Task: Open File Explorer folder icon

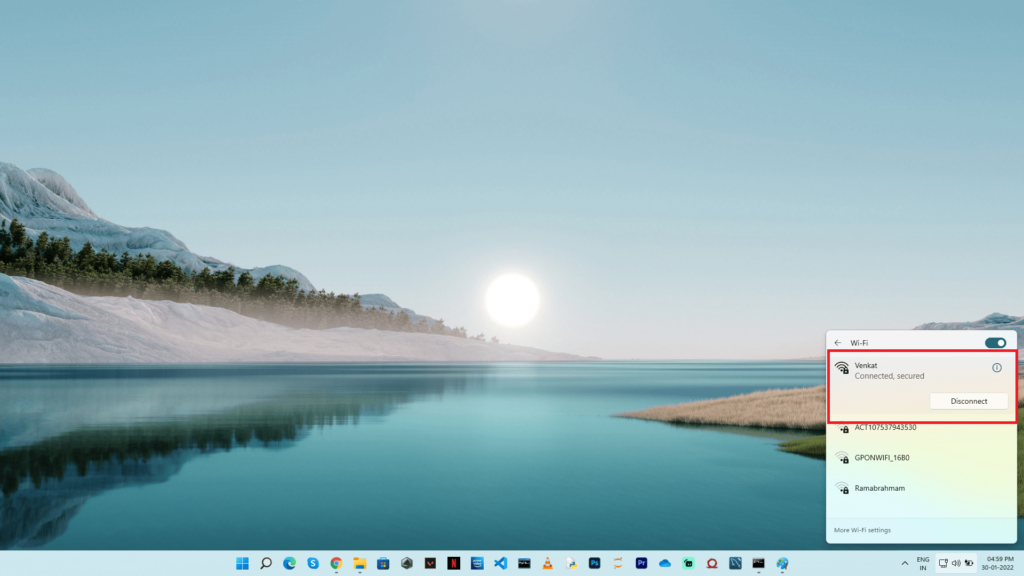Action: point(360,563)
